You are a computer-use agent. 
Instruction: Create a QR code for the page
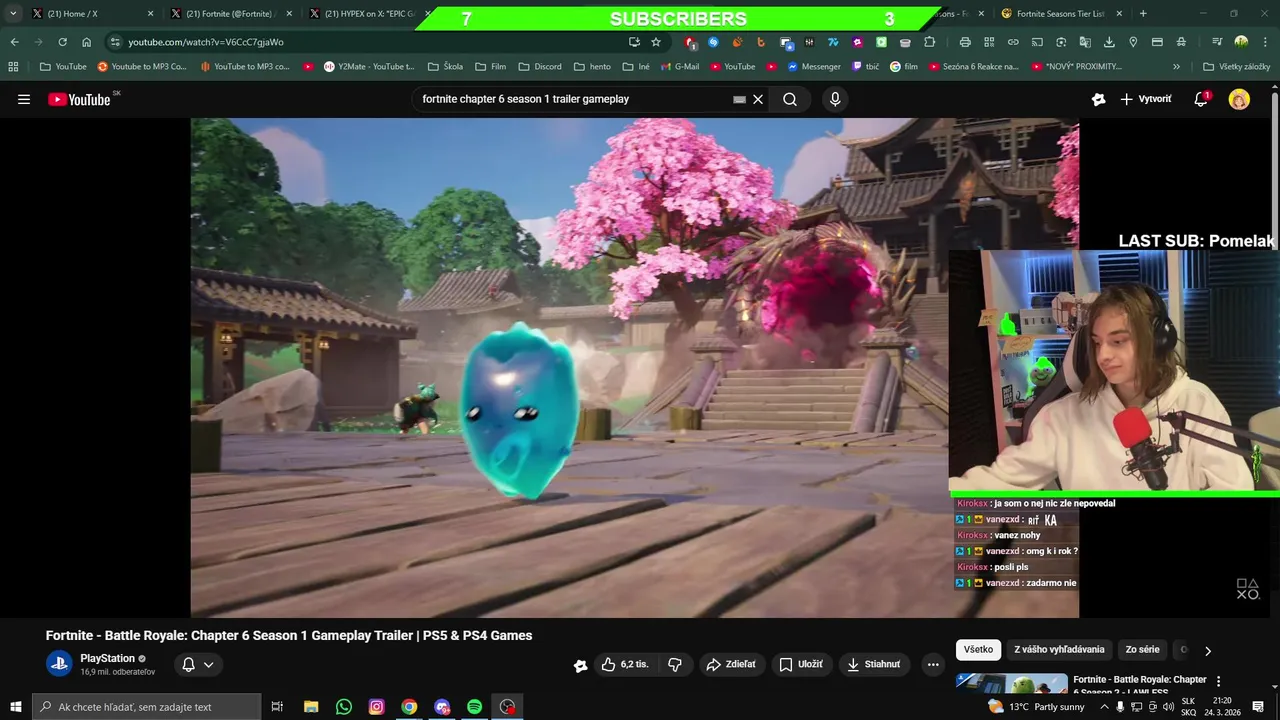(x=989, y=42)
